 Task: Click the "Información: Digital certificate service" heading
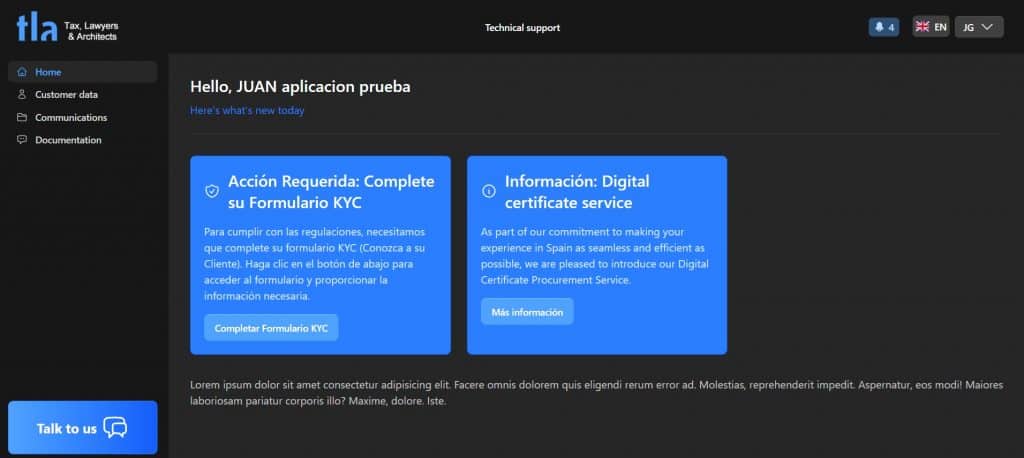577,192
